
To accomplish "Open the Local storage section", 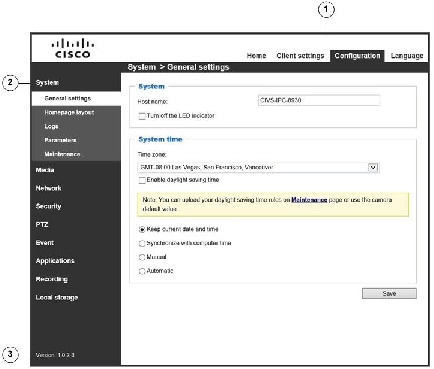I will click(x=57, y=297).
